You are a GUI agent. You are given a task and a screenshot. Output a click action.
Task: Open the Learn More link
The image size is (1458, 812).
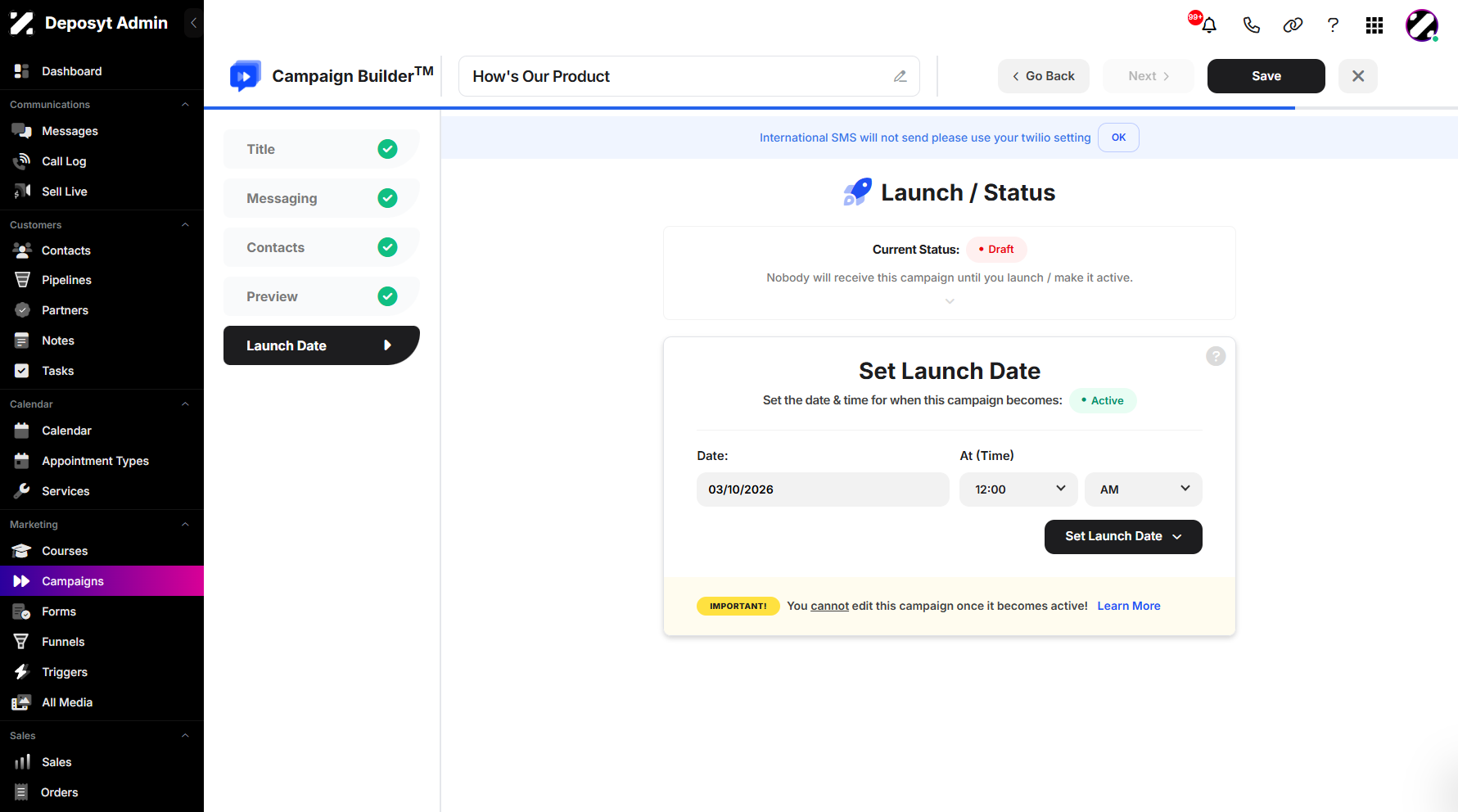coord(1129,606)
